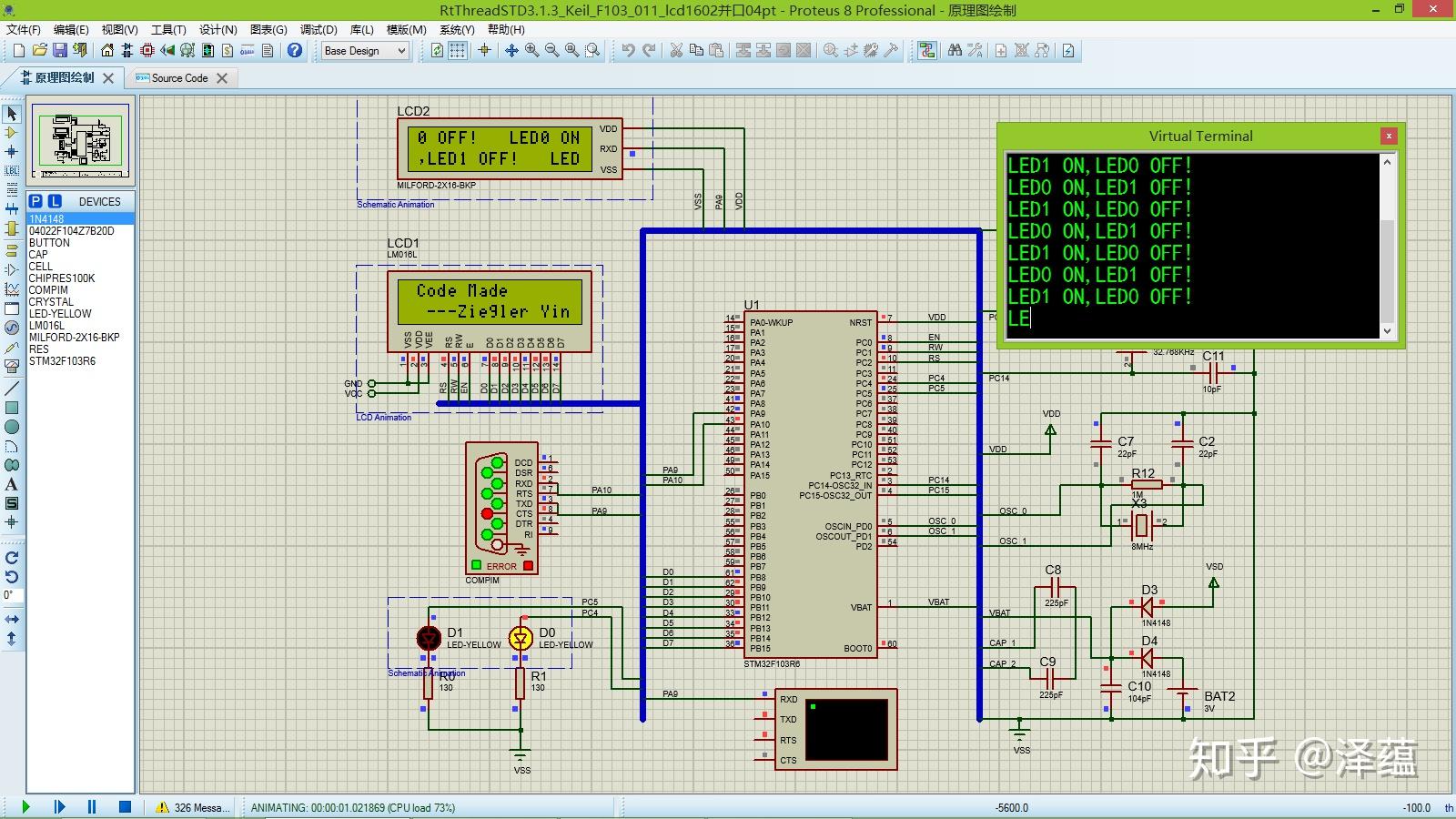1456x819 pixels.
Task: Open Search and Tag binoculars icon
Action: (955, 51)
